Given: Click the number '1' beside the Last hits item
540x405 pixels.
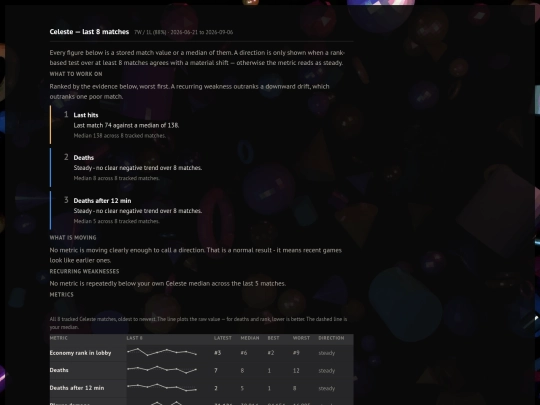Looking at the screenshot, I should click(66, 114).
